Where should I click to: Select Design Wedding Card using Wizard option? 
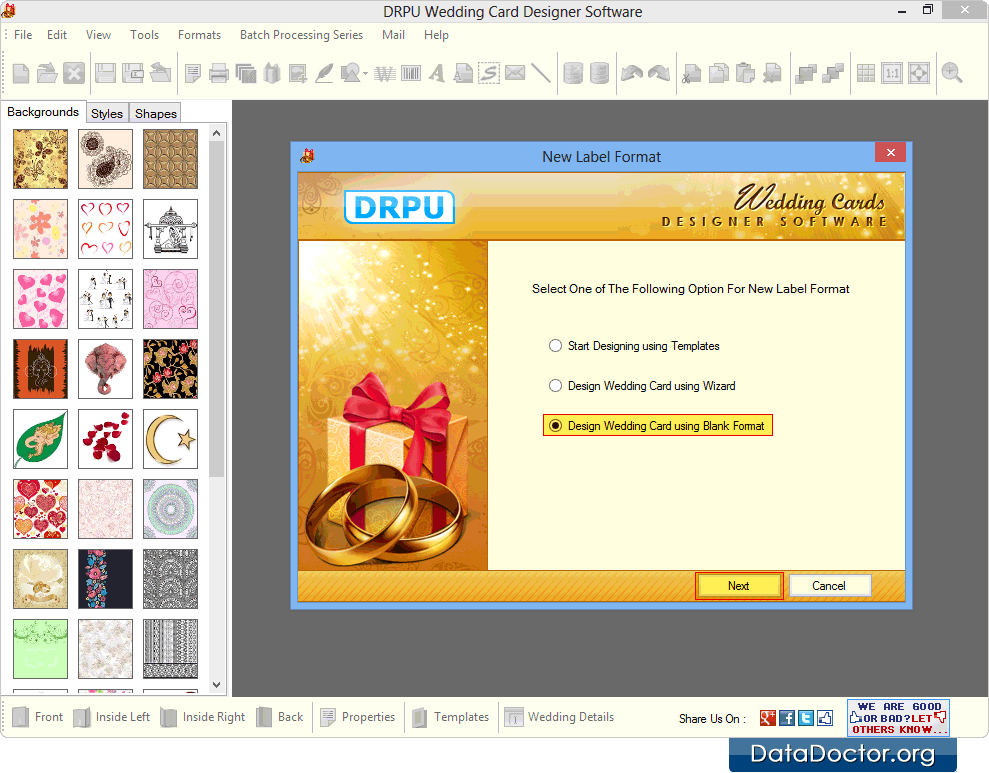click(x=642, y=386)
